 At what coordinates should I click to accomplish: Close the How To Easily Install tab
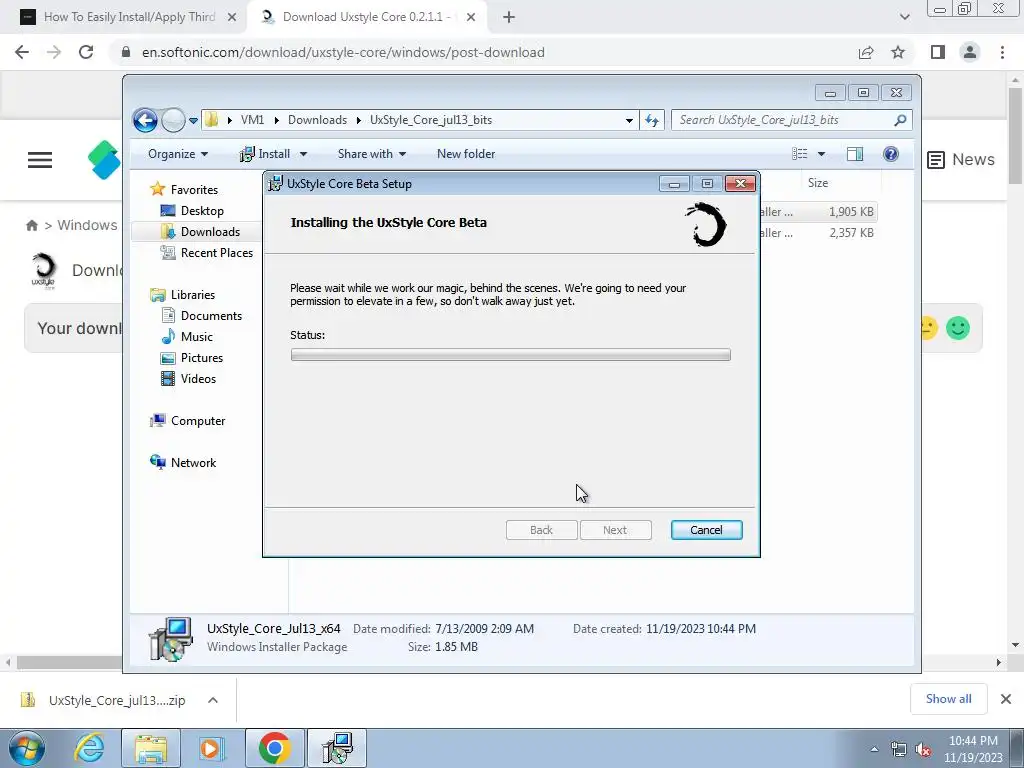click(232, 17)
